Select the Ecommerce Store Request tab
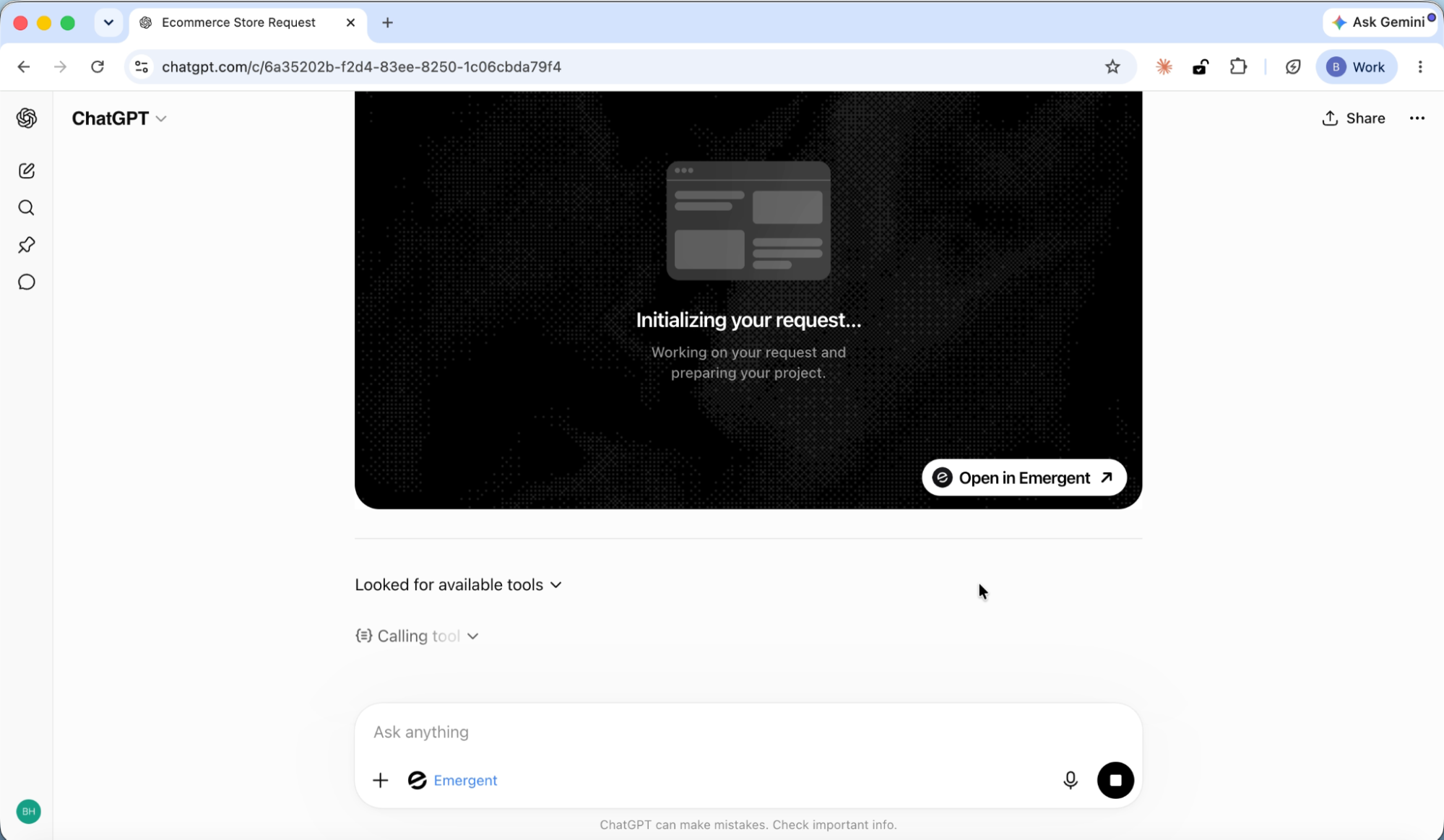This screenshot has height=840, width=1444. click(x=238, y=22)
